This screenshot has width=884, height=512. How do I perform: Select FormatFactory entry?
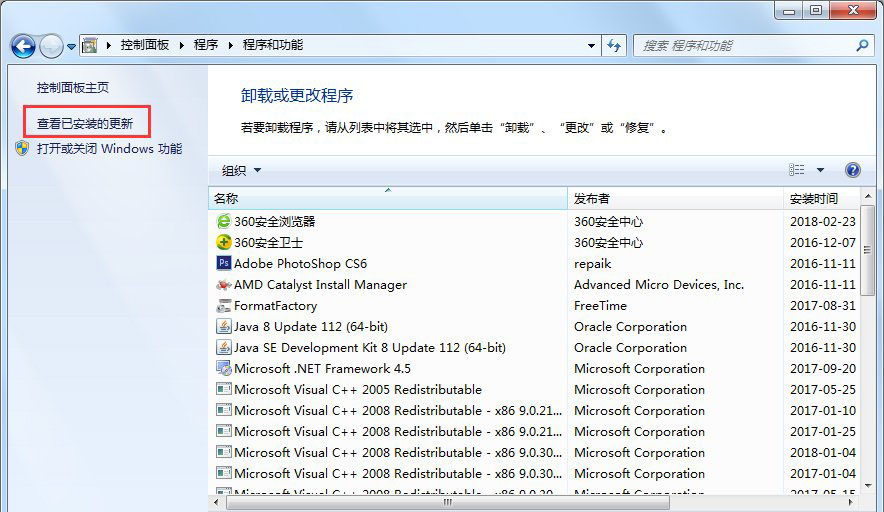[276, 306]
